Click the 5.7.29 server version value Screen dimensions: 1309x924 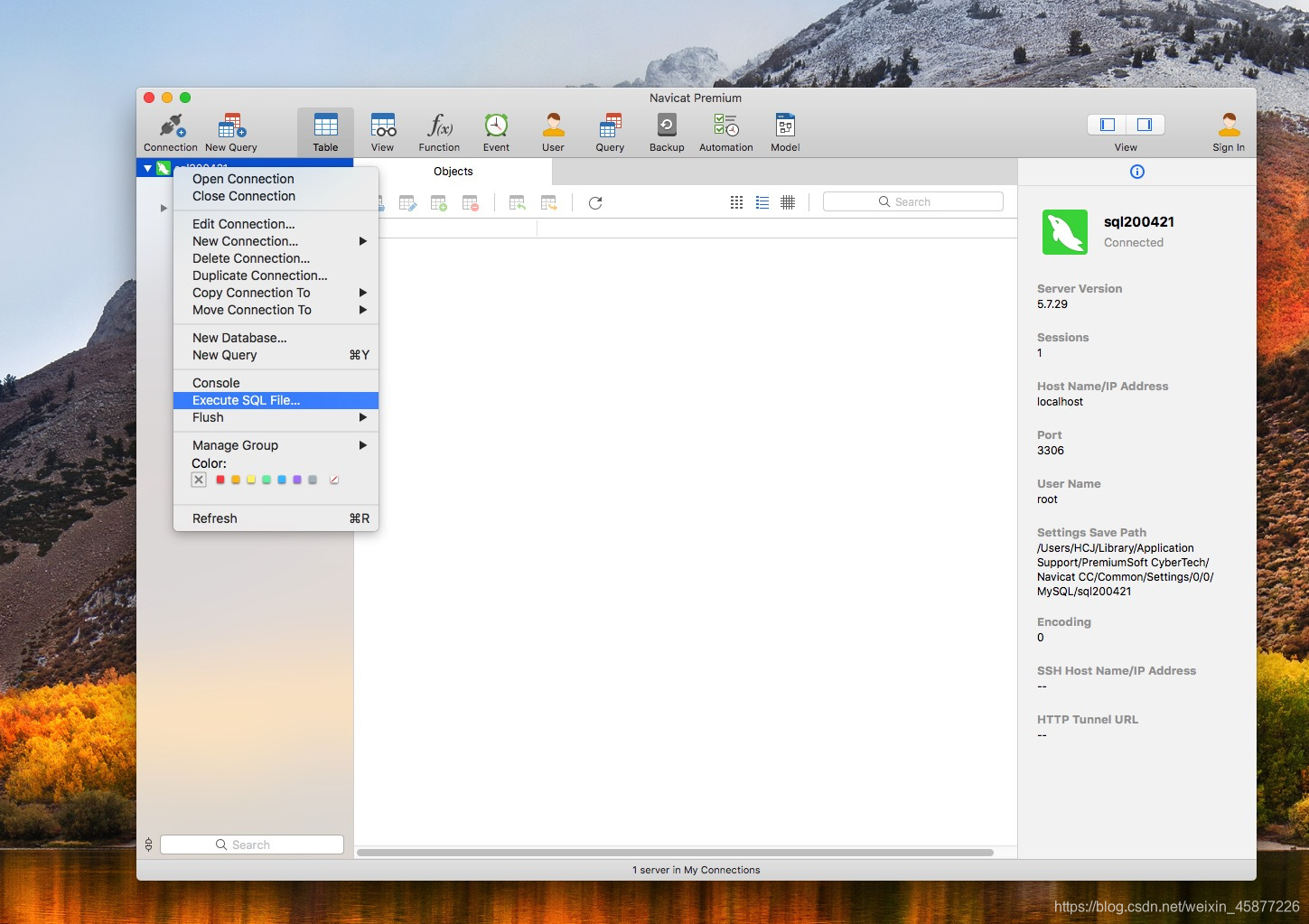pos(1052,304)
